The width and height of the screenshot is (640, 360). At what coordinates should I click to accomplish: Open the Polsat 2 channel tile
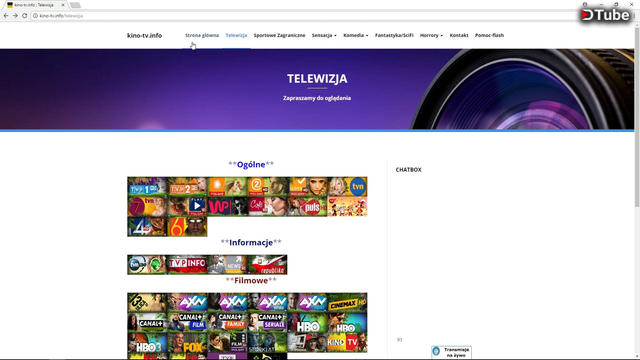pos(267,187)
